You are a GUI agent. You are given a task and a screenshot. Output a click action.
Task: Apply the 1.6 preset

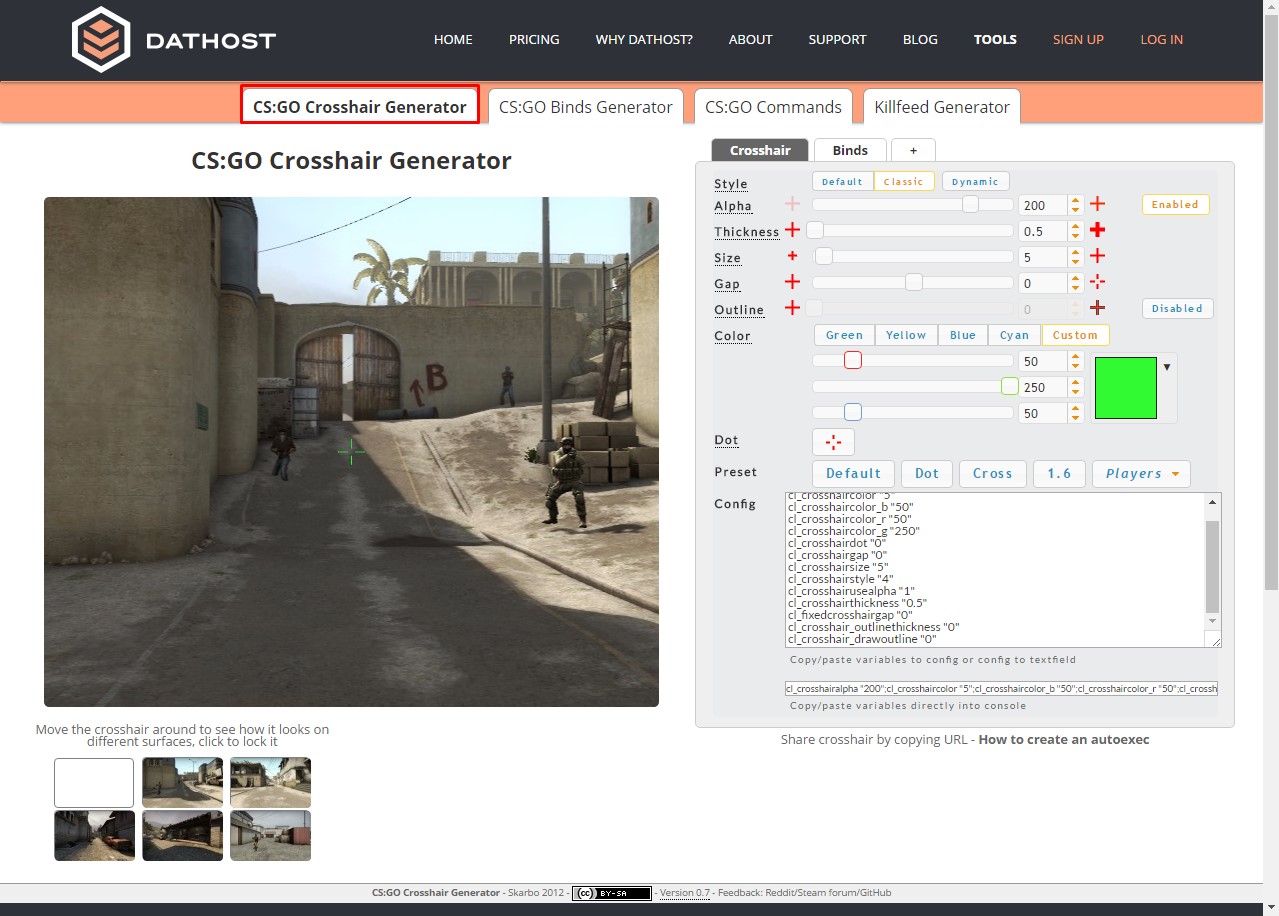click(x=1059, y=473)
